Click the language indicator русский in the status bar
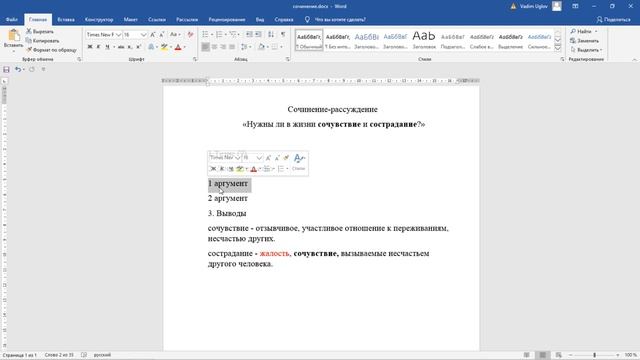The width and height of the screenshot is (640, 360). pos(102,355)
